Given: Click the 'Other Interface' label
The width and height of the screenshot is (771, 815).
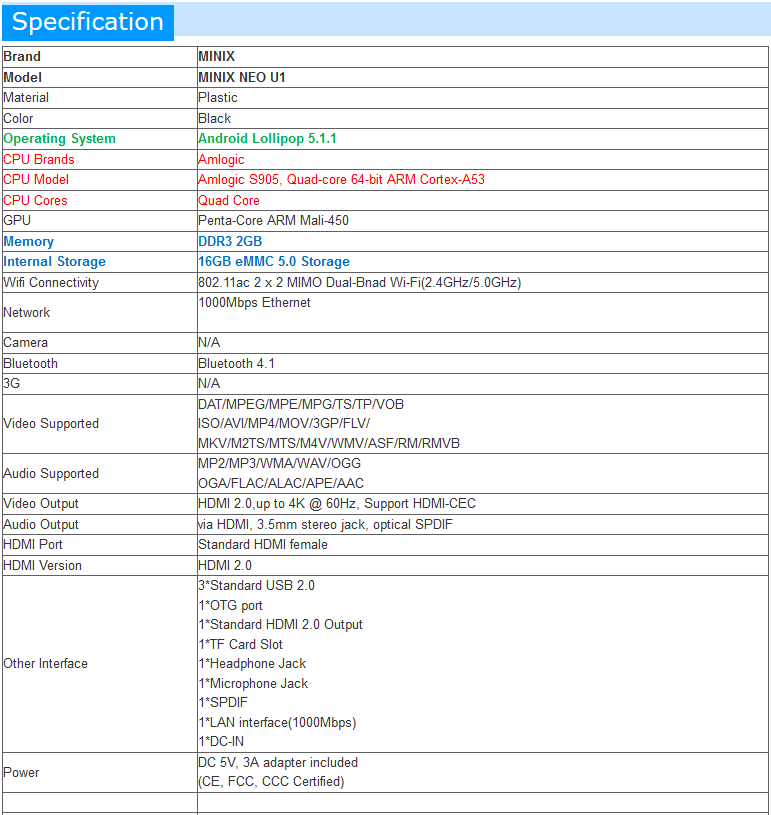Looking at the screenshot, I should point(45,664).
